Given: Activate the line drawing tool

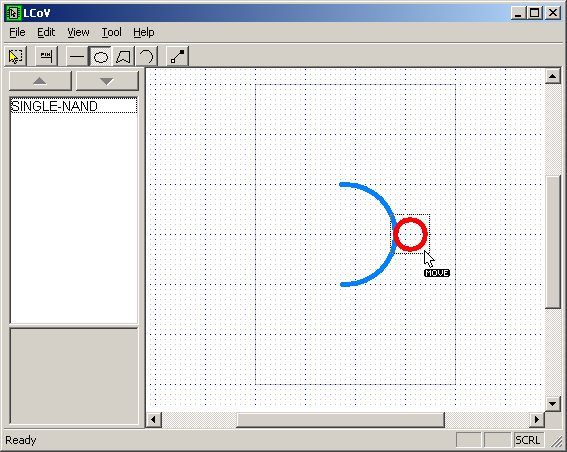Looking at the screenshot, I should (77, 56).
